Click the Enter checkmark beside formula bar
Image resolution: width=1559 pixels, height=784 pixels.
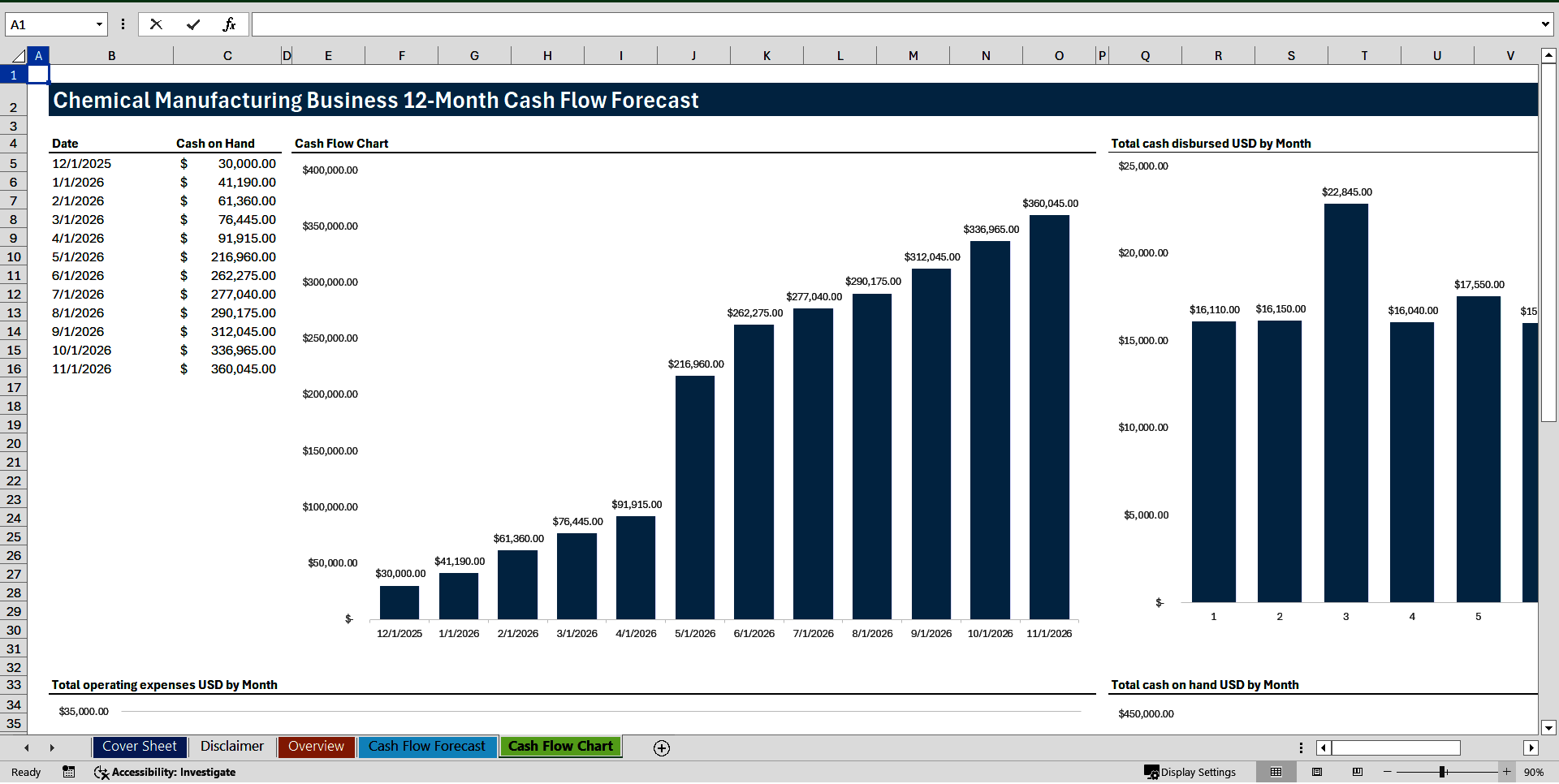(192, 24)
